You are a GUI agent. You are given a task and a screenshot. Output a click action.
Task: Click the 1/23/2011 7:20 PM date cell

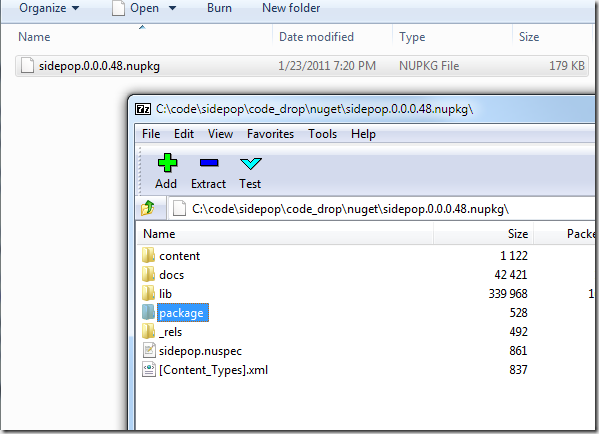pos(327,66)
